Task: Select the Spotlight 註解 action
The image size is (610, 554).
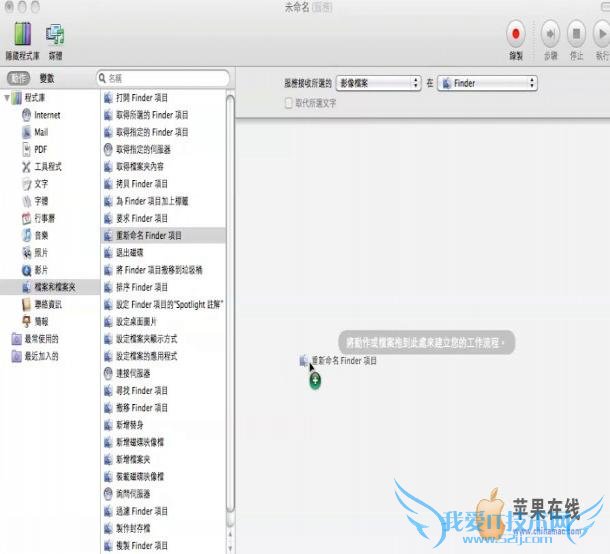Action: tap(163, 304)
